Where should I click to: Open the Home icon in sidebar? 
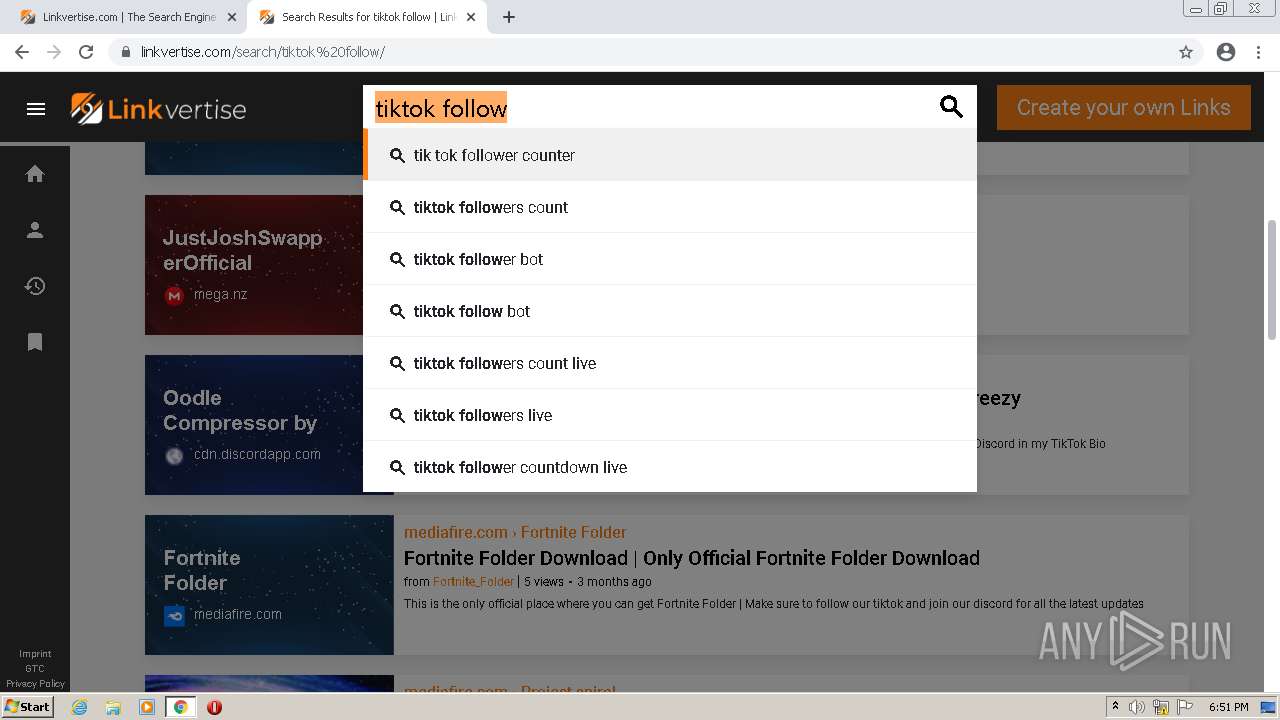click(x=35, y=174)
